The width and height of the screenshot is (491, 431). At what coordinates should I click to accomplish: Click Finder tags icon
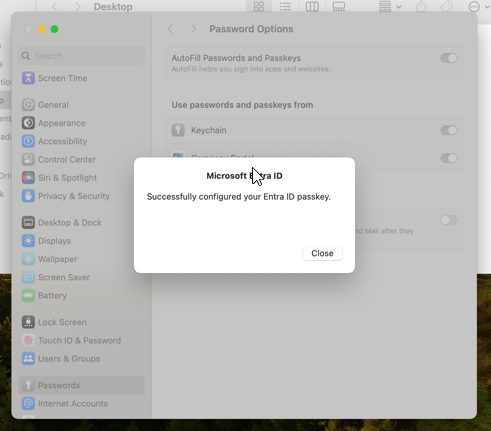point(447,7)
